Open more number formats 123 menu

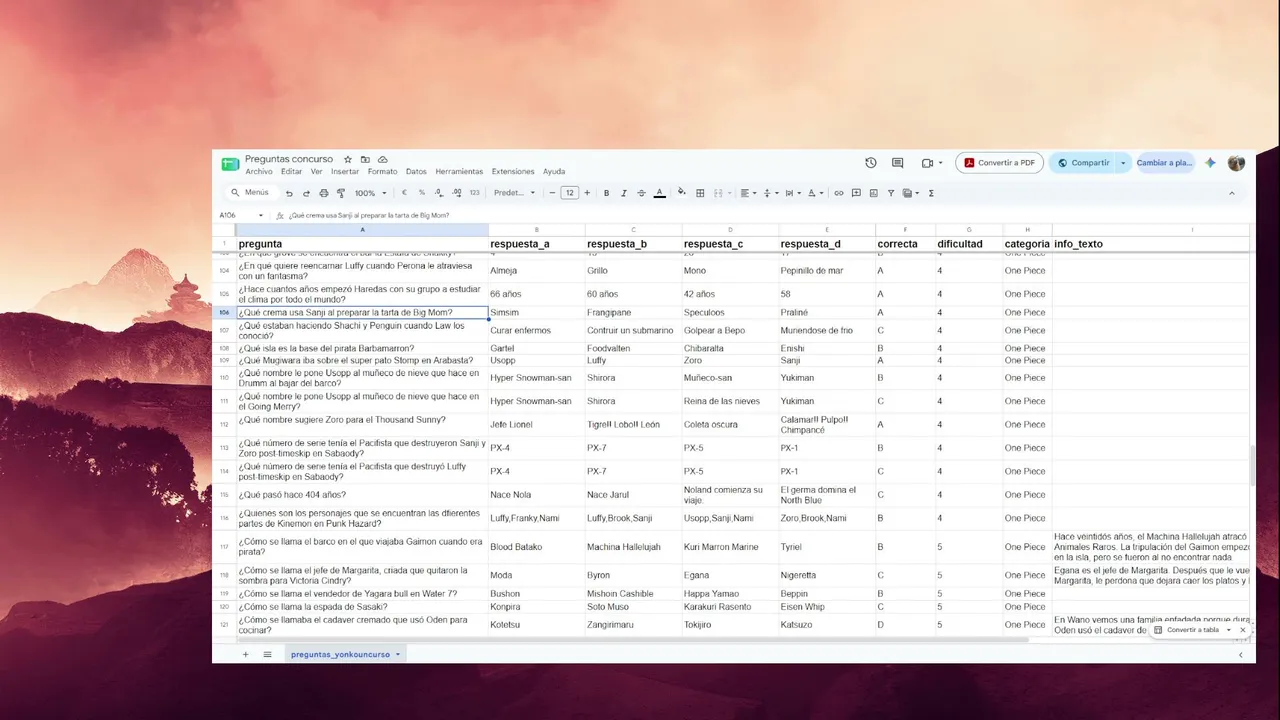pyautogui.click(x=474, y=193)
